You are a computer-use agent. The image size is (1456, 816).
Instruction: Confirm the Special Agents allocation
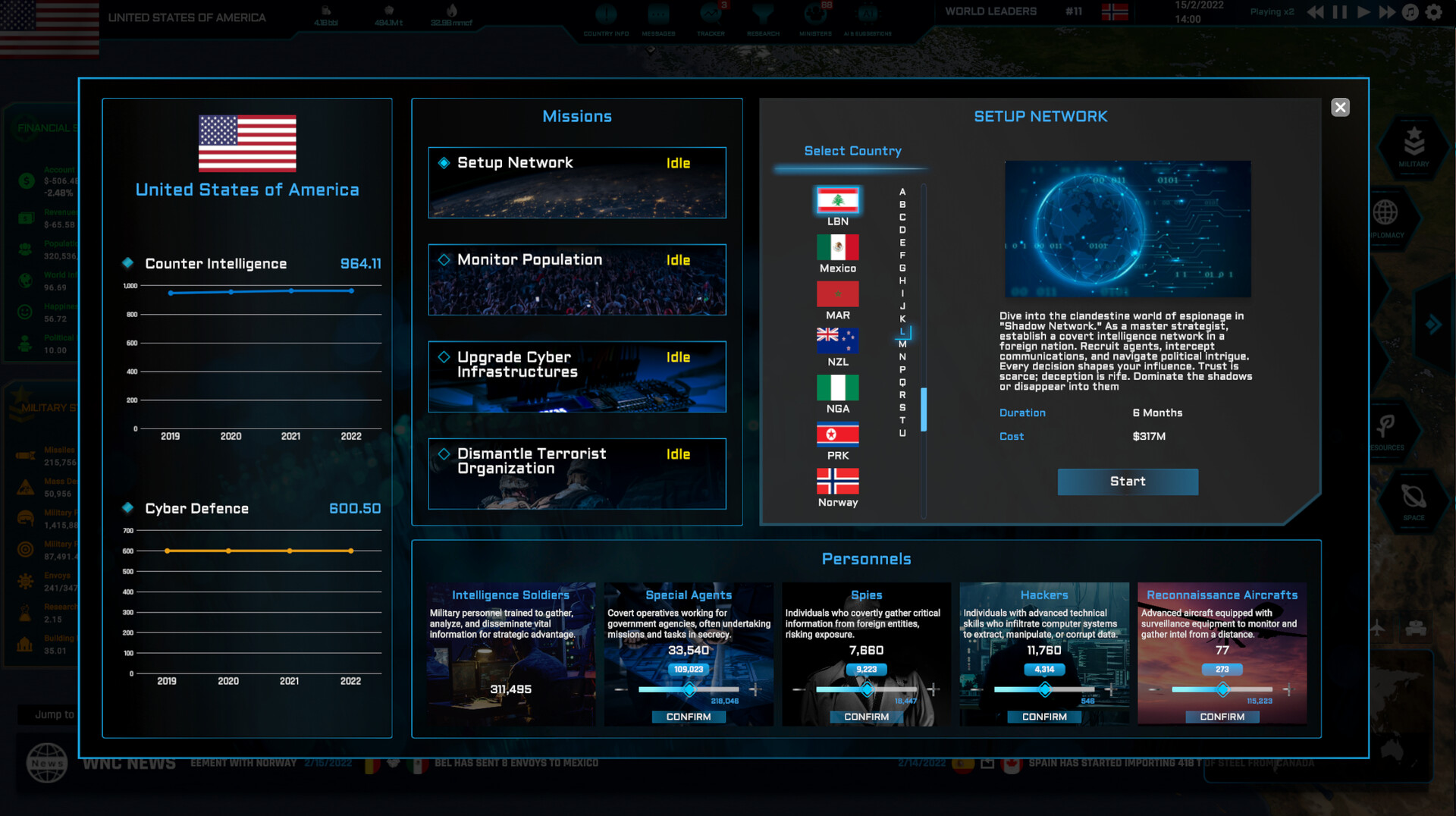coord(689,717)
